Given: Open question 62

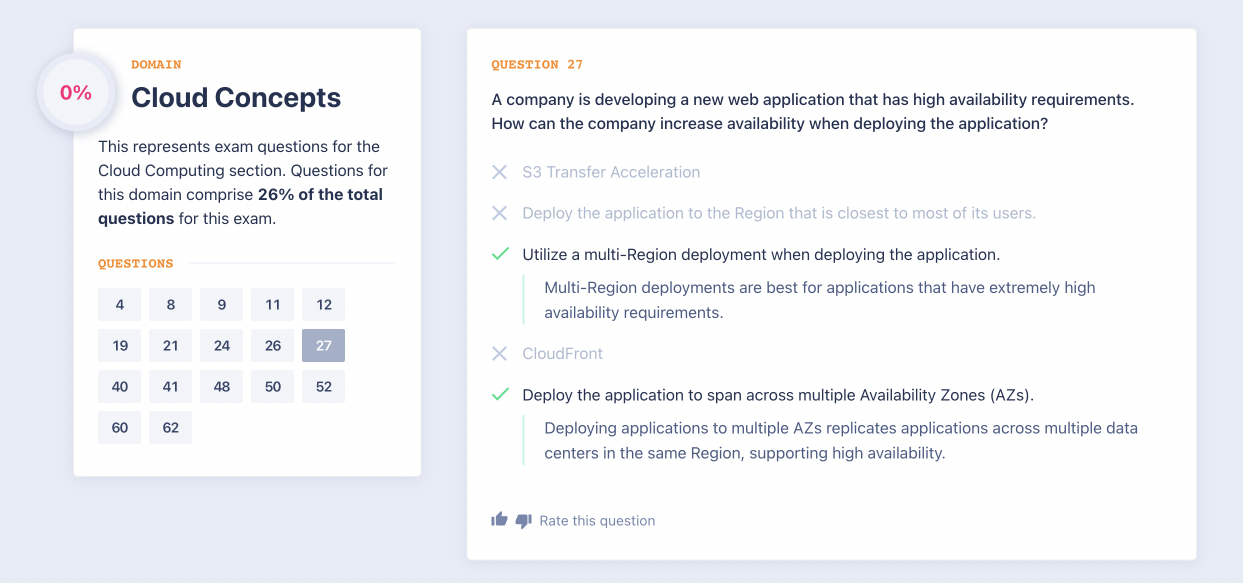Looking at the screenshot, I should 171,428.
